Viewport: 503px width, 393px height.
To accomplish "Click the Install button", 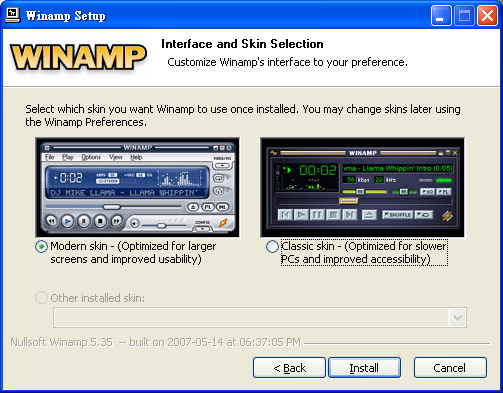I will click(x=364, y=368).
